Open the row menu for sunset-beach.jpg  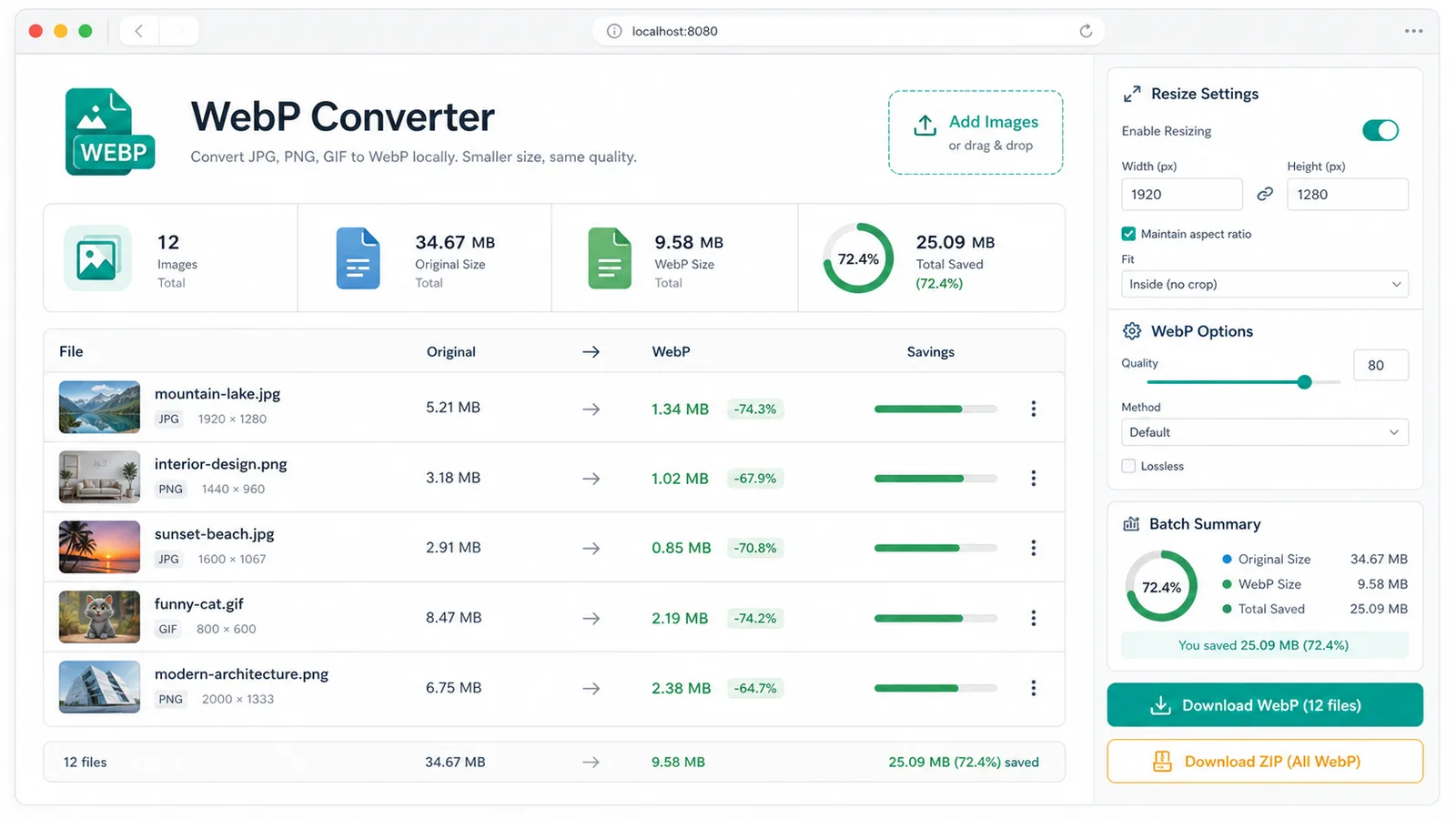[1033, 548]
